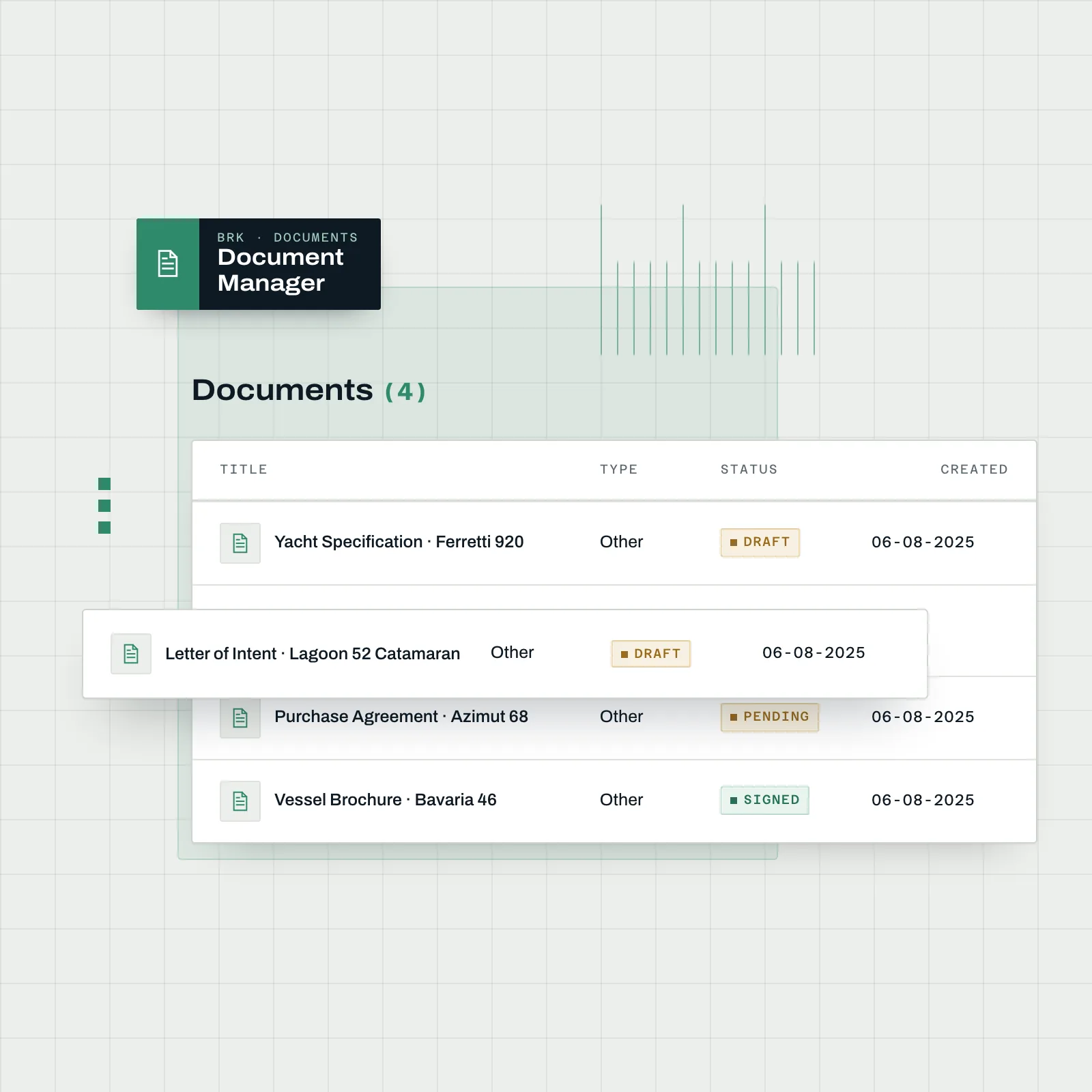Click created date of Letter of Intent row

[x=814, y=652]
